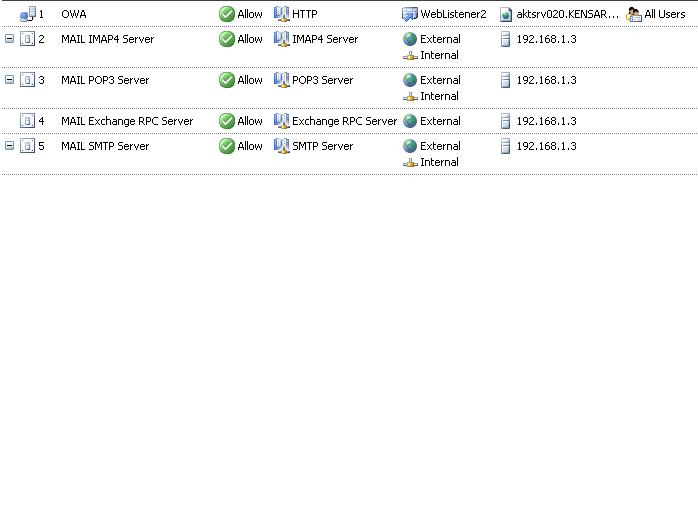
Task: Select the MAIL IMAP4 Server rule name
Action: (108, 39)
